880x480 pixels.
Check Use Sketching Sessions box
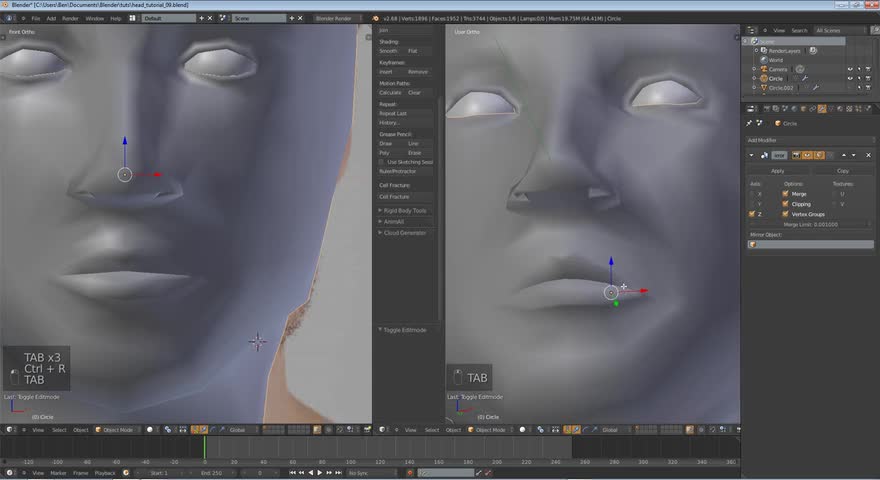pyautogui.click(x=382, y=162)
